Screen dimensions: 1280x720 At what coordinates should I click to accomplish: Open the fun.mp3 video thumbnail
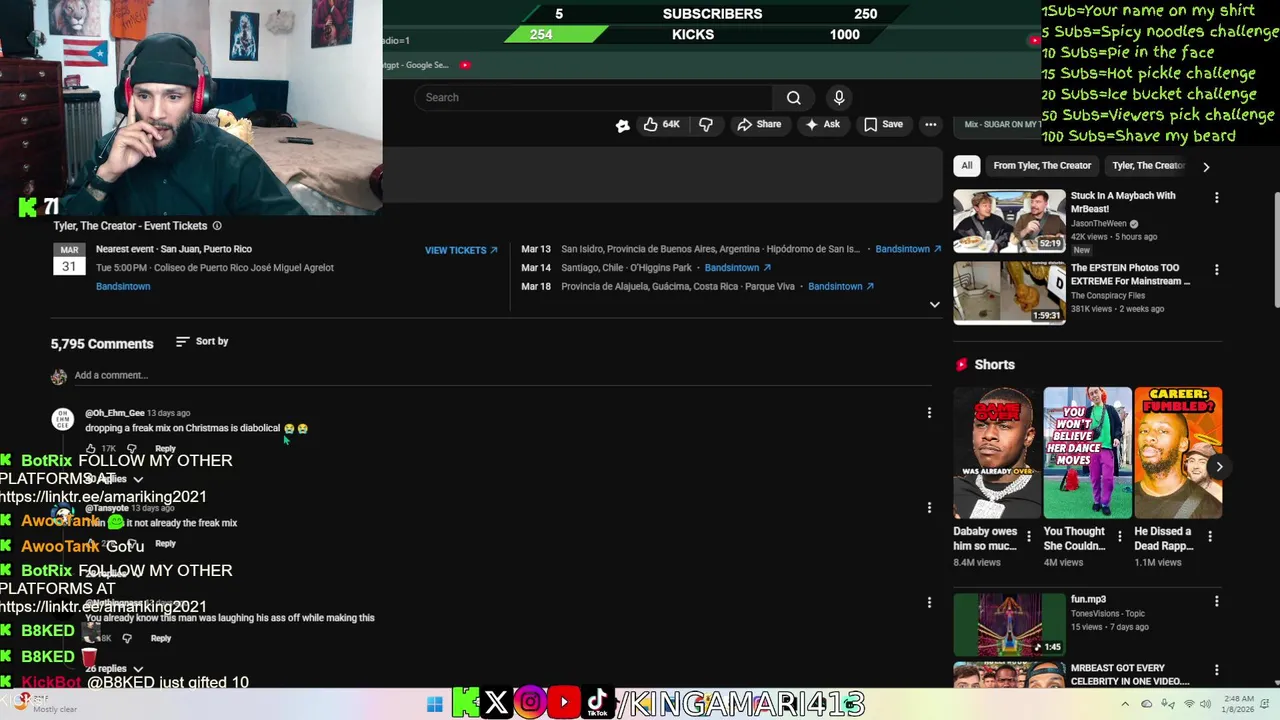pos(1009,625)
